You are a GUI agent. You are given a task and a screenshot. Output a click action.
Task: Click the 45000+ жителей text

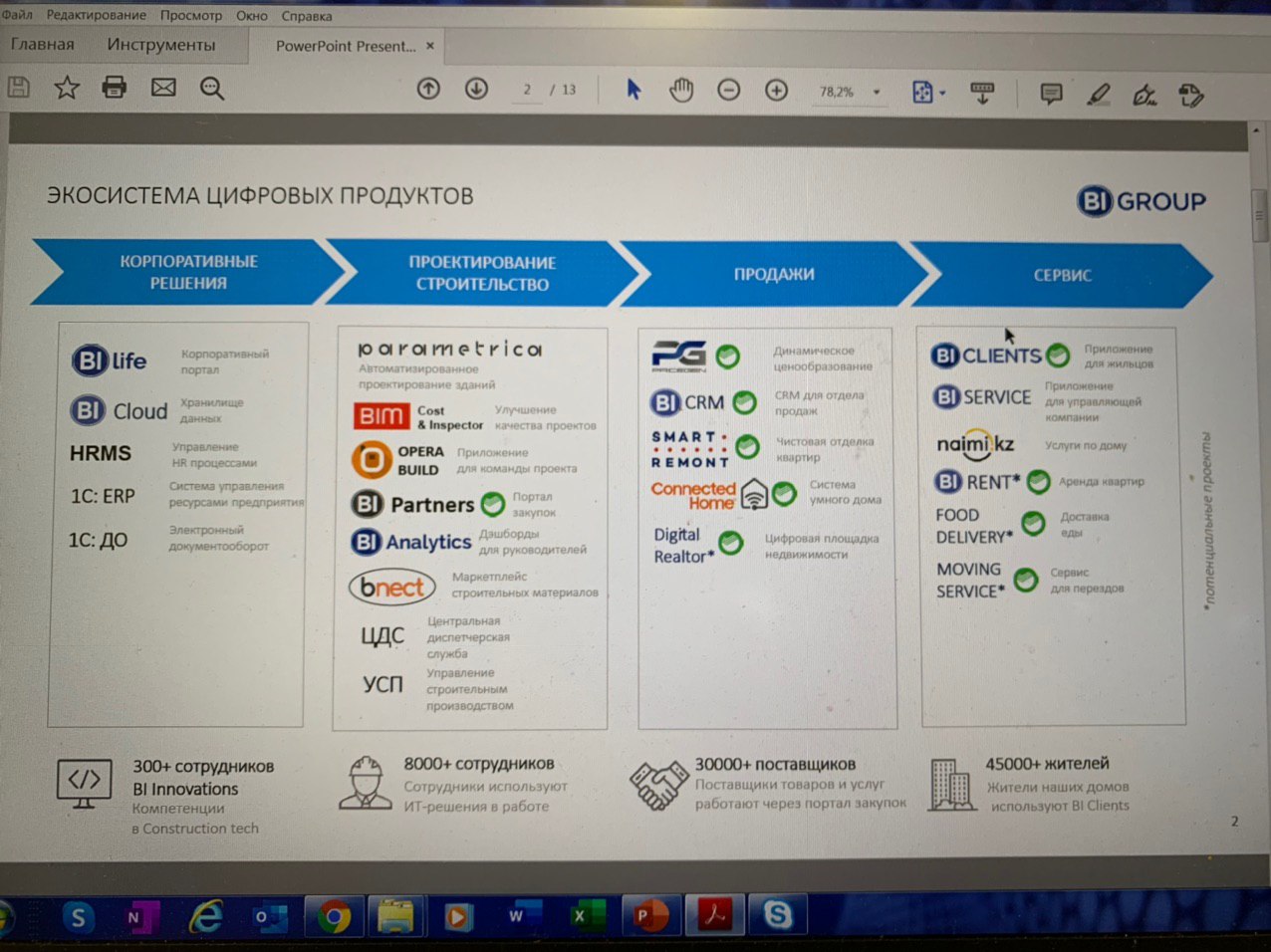(1047, 764)
